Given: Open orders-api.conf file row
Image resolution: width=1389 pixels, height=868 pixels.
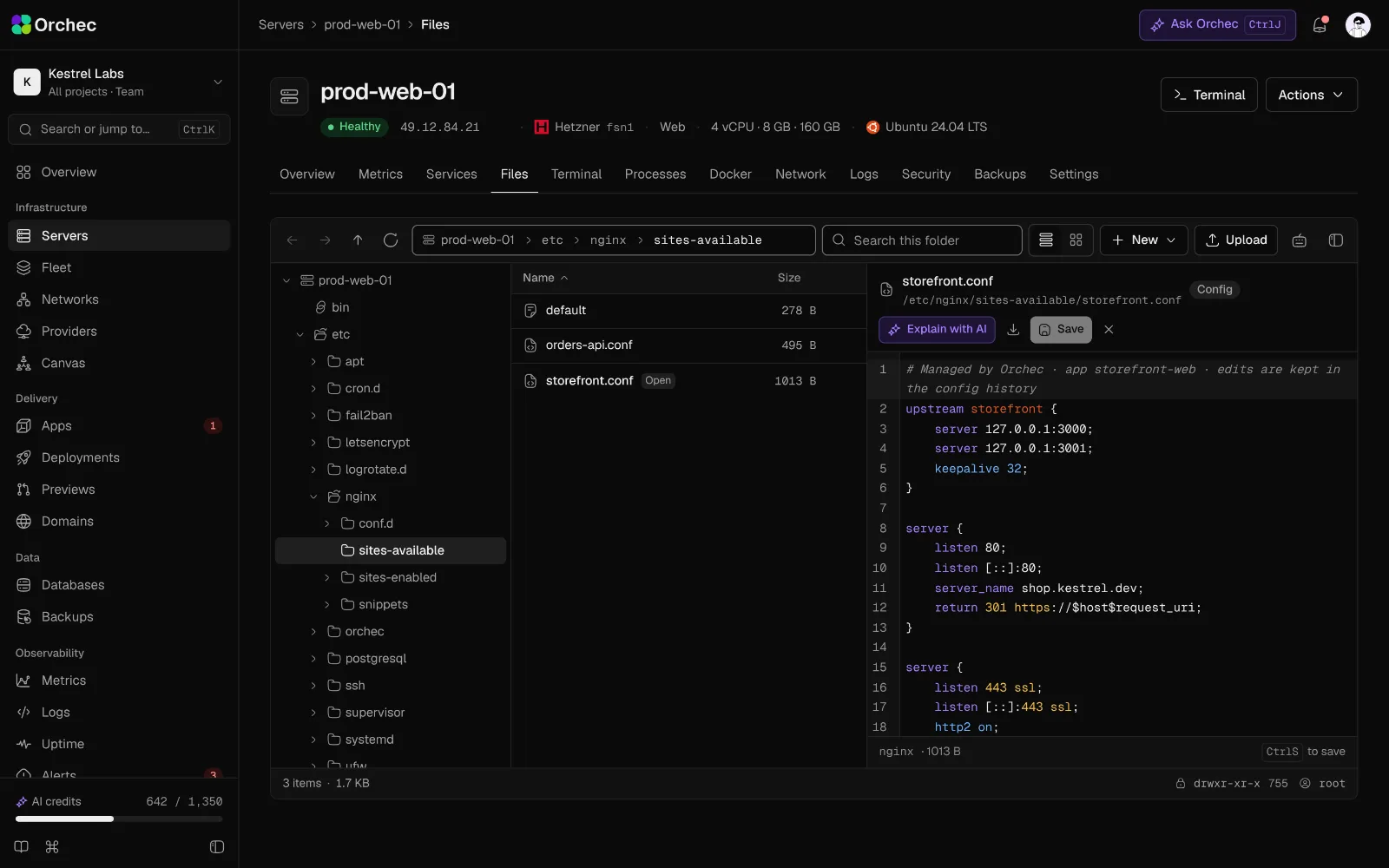Looking at the screenshot, I should point(688,345).
